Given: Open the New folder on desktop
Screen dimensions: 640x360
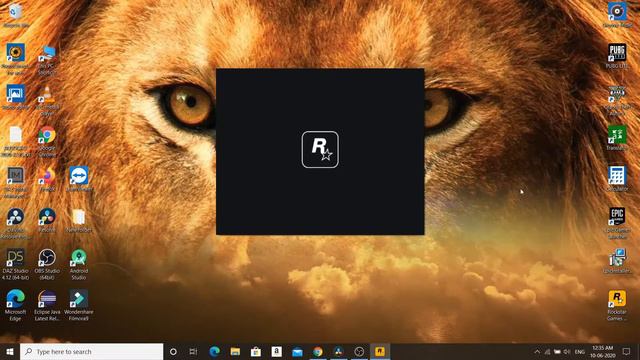Looking at the screenshot, I should (79, 220).
